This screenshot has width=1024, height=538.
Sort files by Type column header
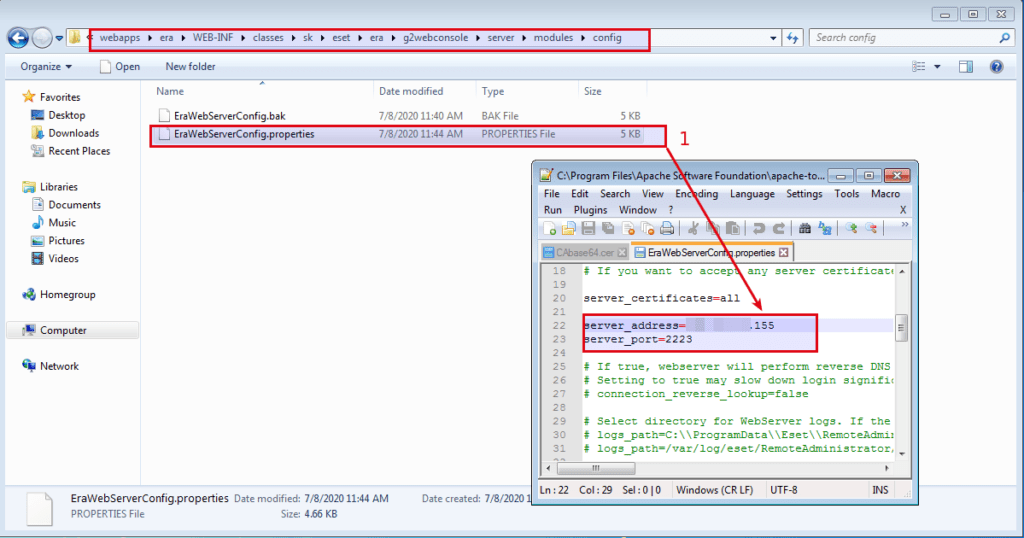pos(527,91)
